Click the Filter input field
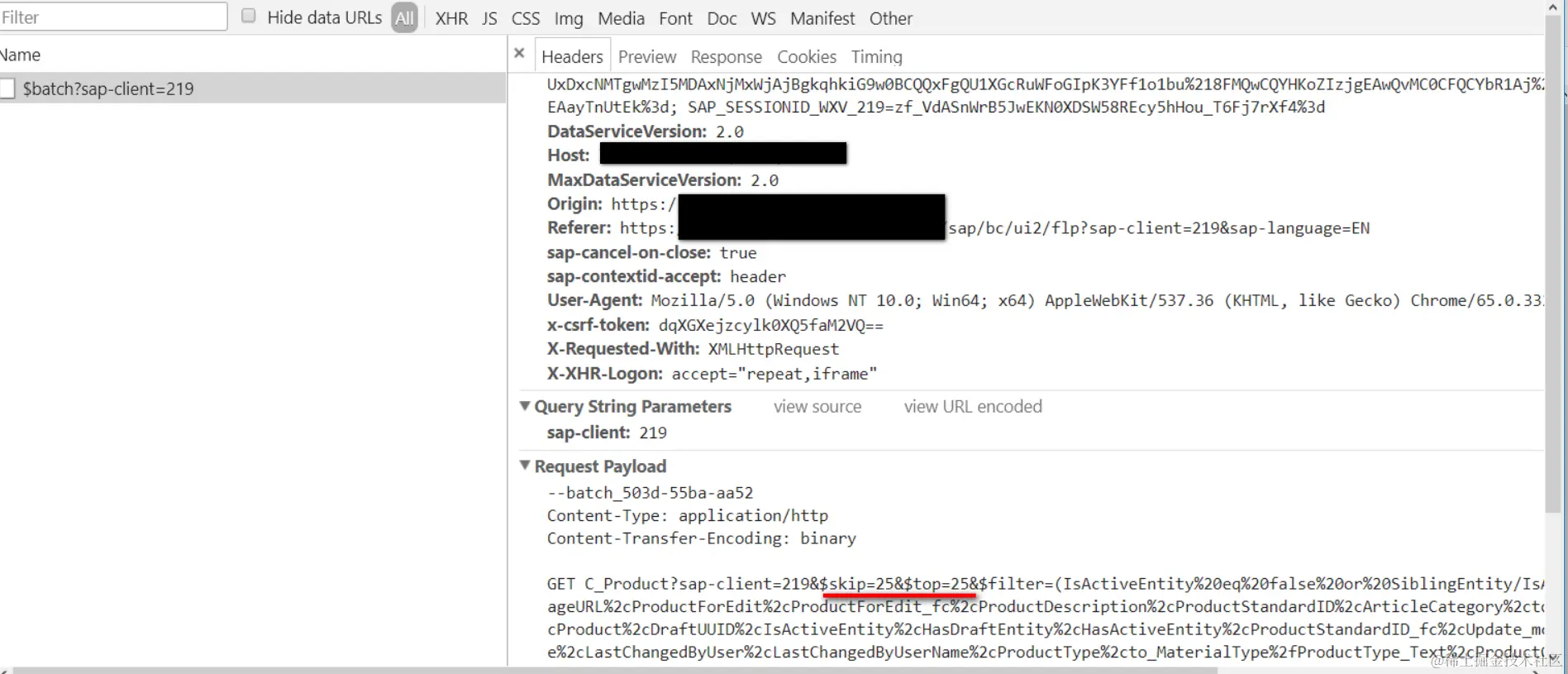This screenshot has width=1568, height=674. (x=113, y=17)
